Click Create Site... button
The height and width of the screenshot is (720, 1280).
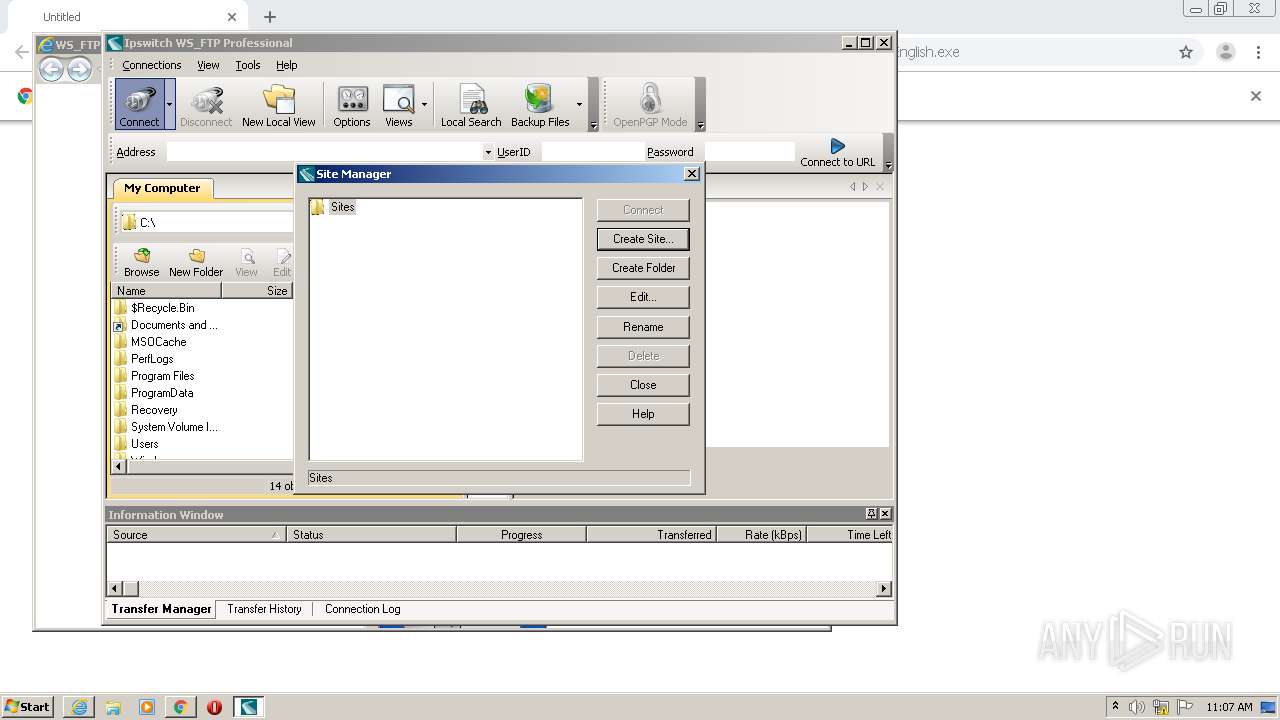click(643, 239)
